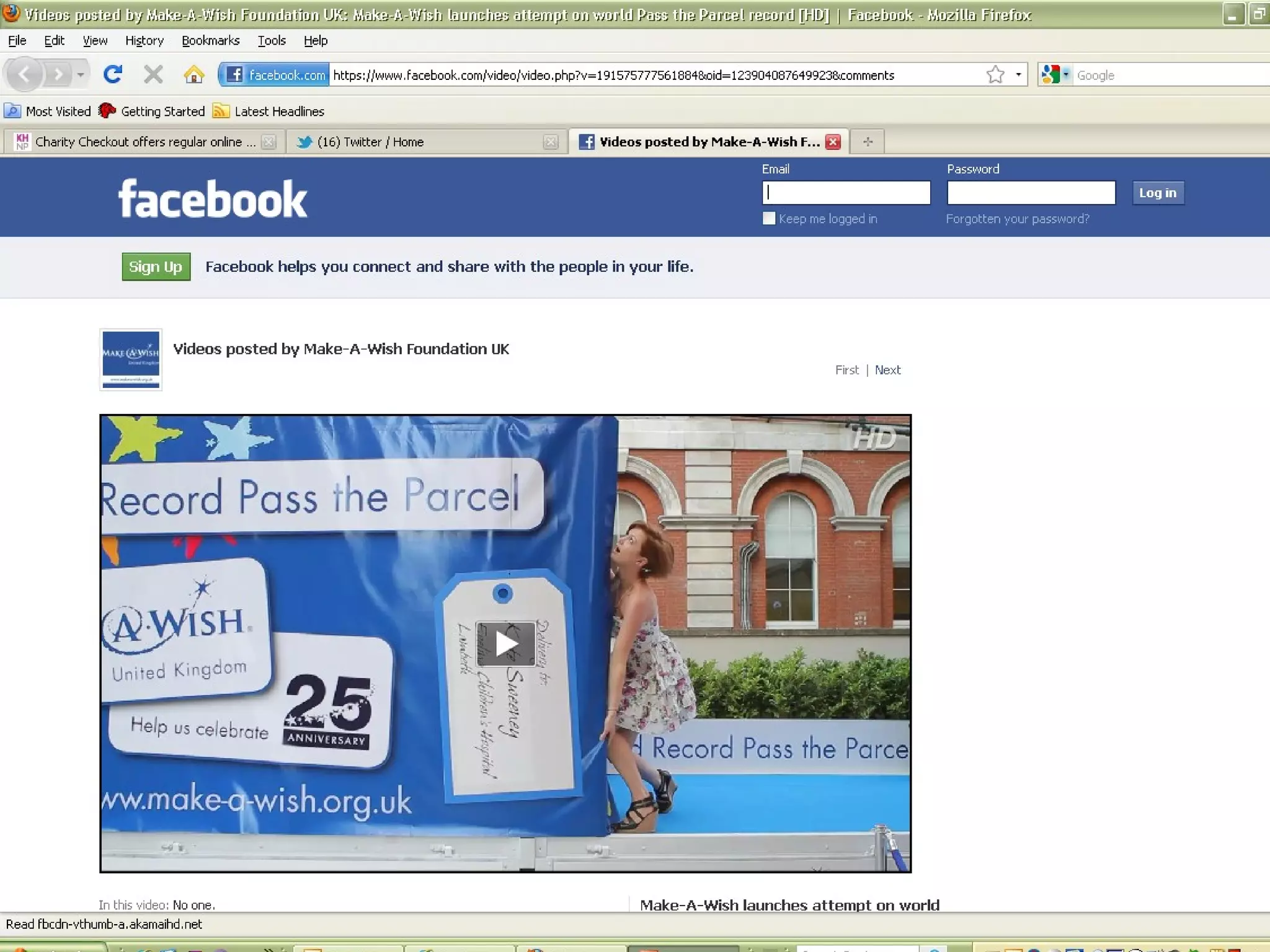Open back/forward history dropdown arrow
Image resolution: width=1270 pixels, height=952 pixels.
tap(81, 75)
